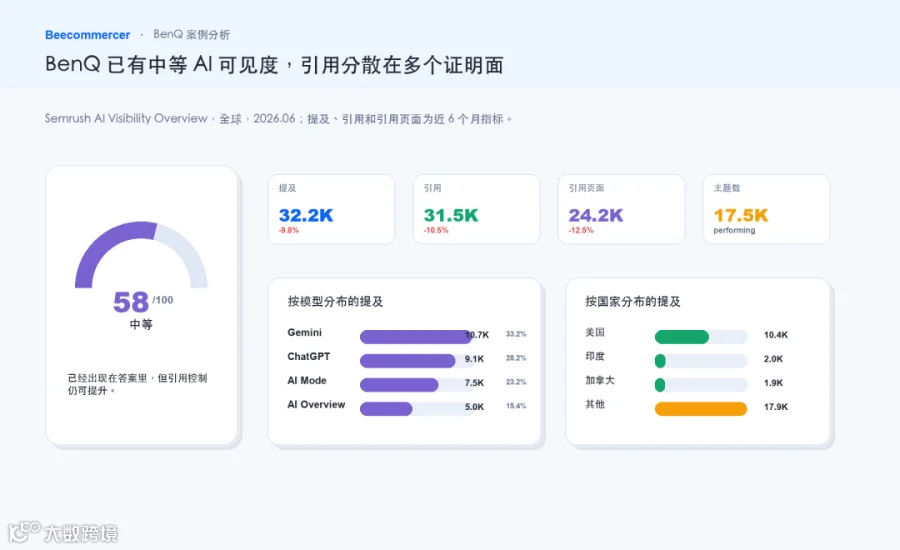This screenshot has width=900, height=550.
Task: Click the AI Mode purple bar
Action: coord(399,385)
